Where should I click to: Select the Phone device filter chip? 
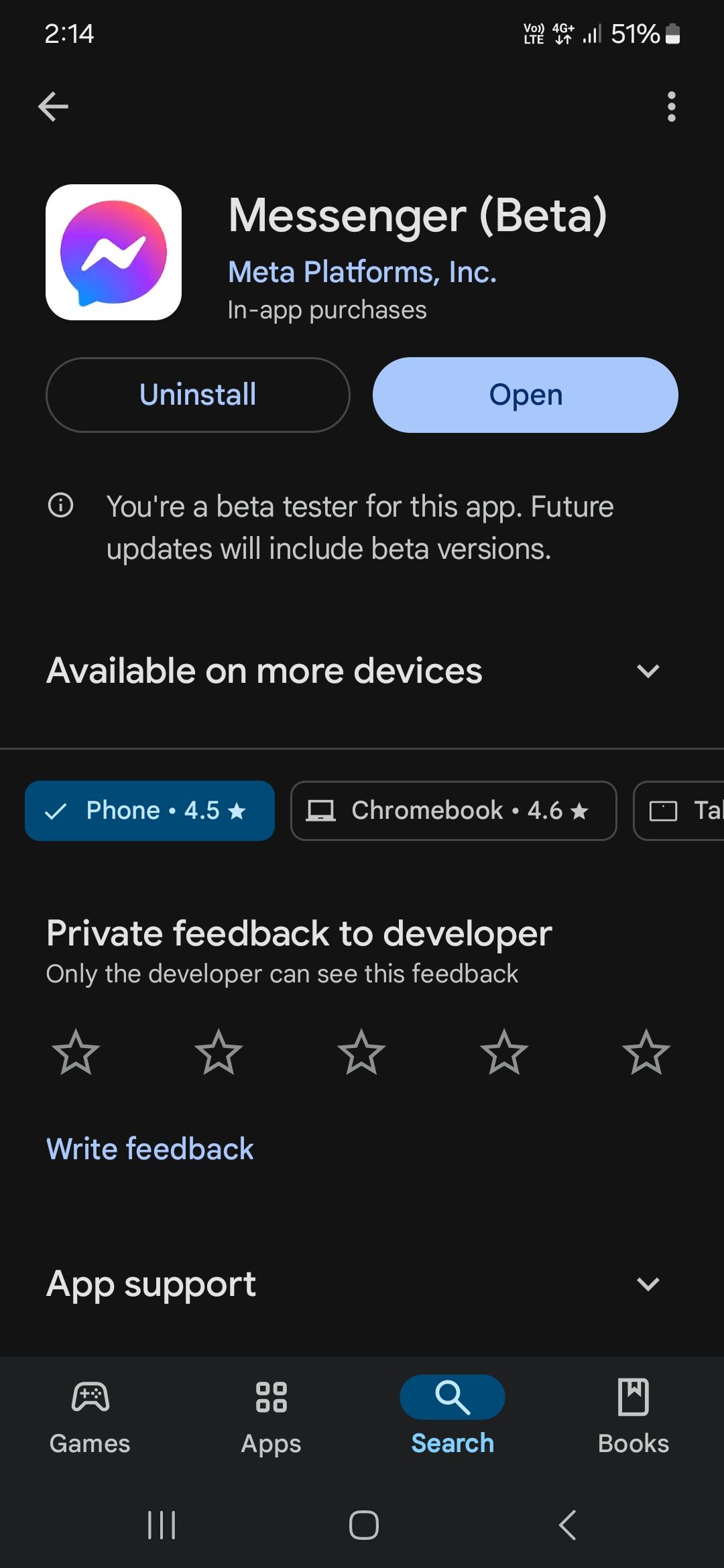[149, 810]
